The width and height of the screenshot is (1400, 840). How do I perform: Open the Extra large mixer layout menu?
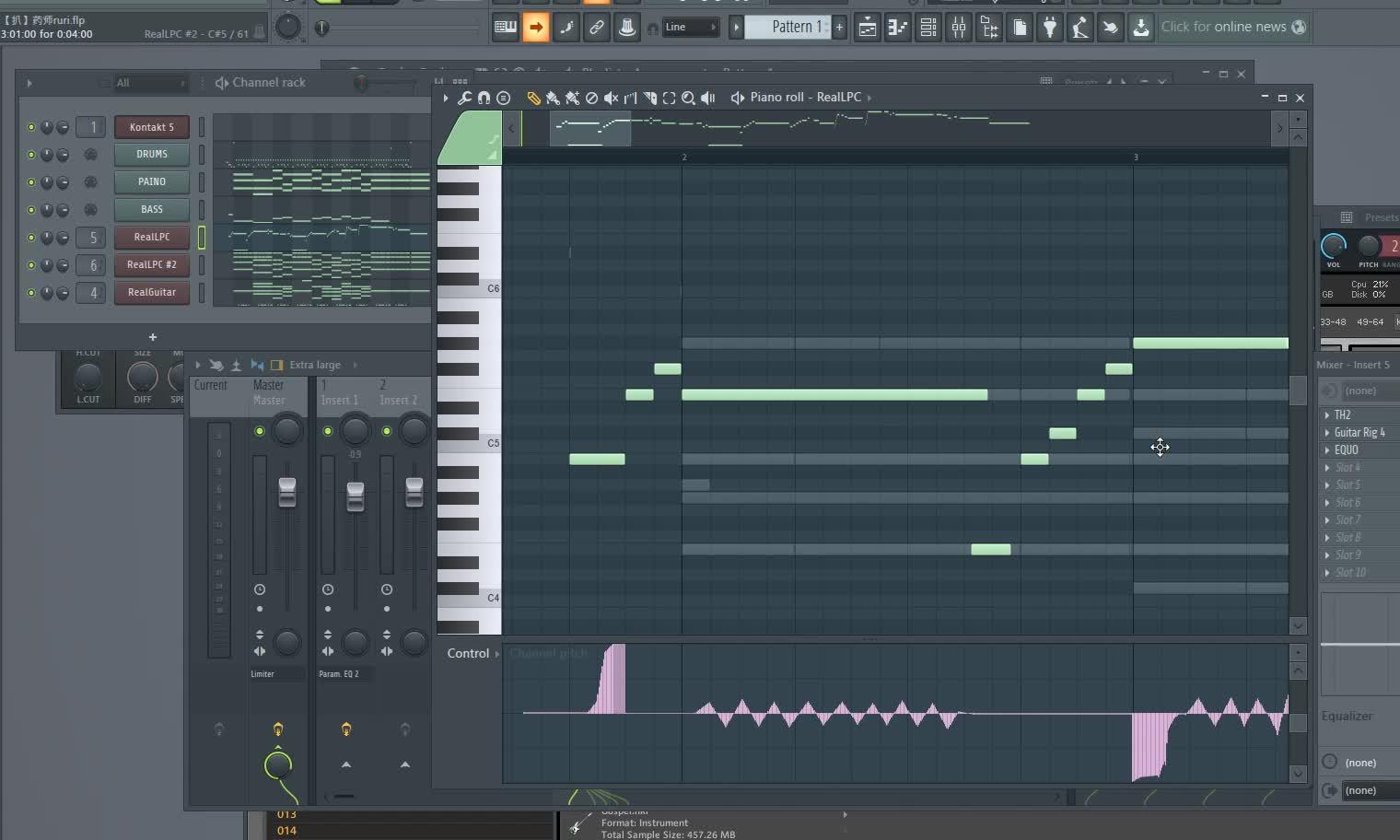click(x=315, y=366)
